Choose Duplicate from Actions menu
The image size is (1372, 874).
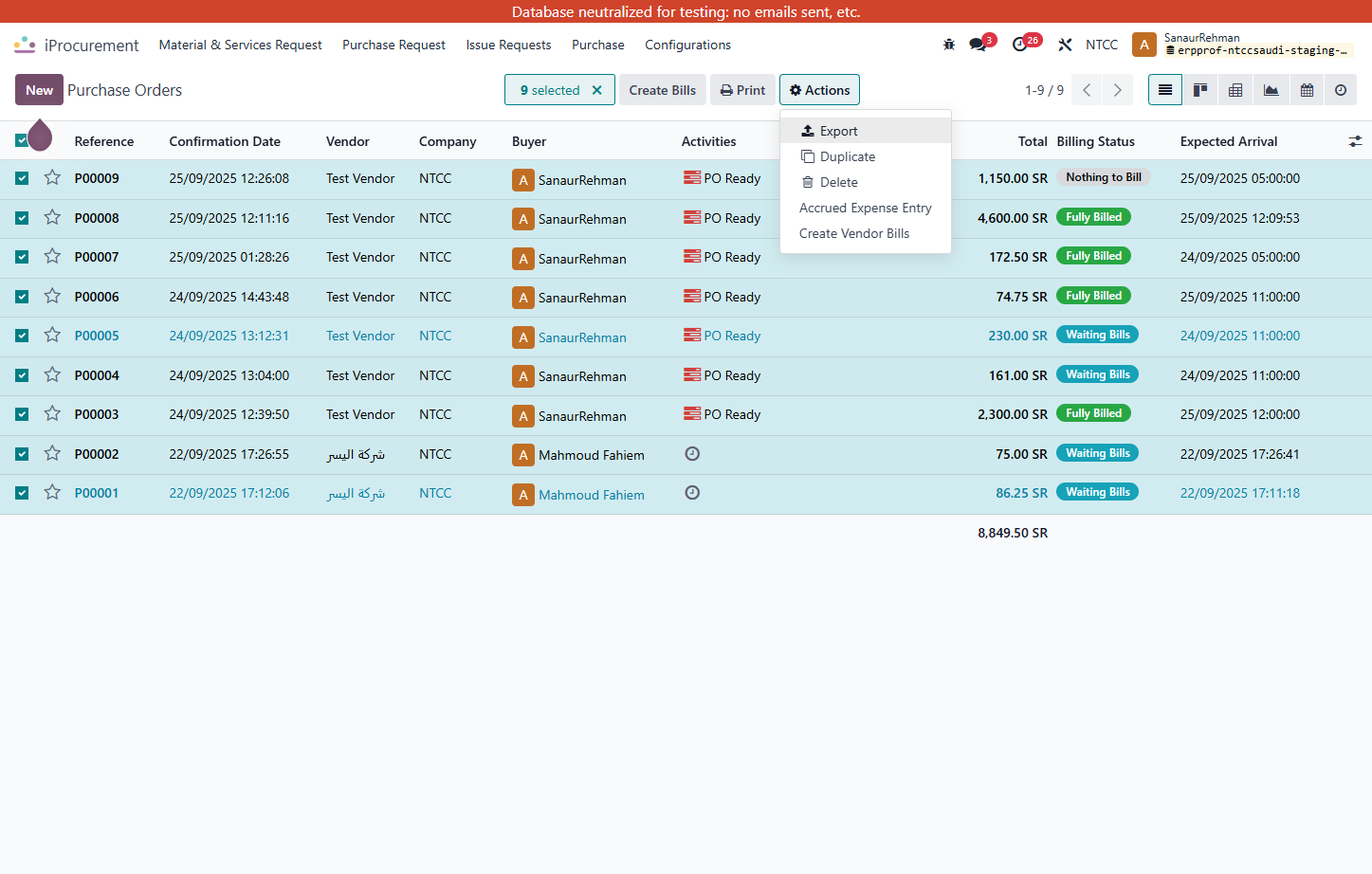pyautogui.click(x=866, y=156)
